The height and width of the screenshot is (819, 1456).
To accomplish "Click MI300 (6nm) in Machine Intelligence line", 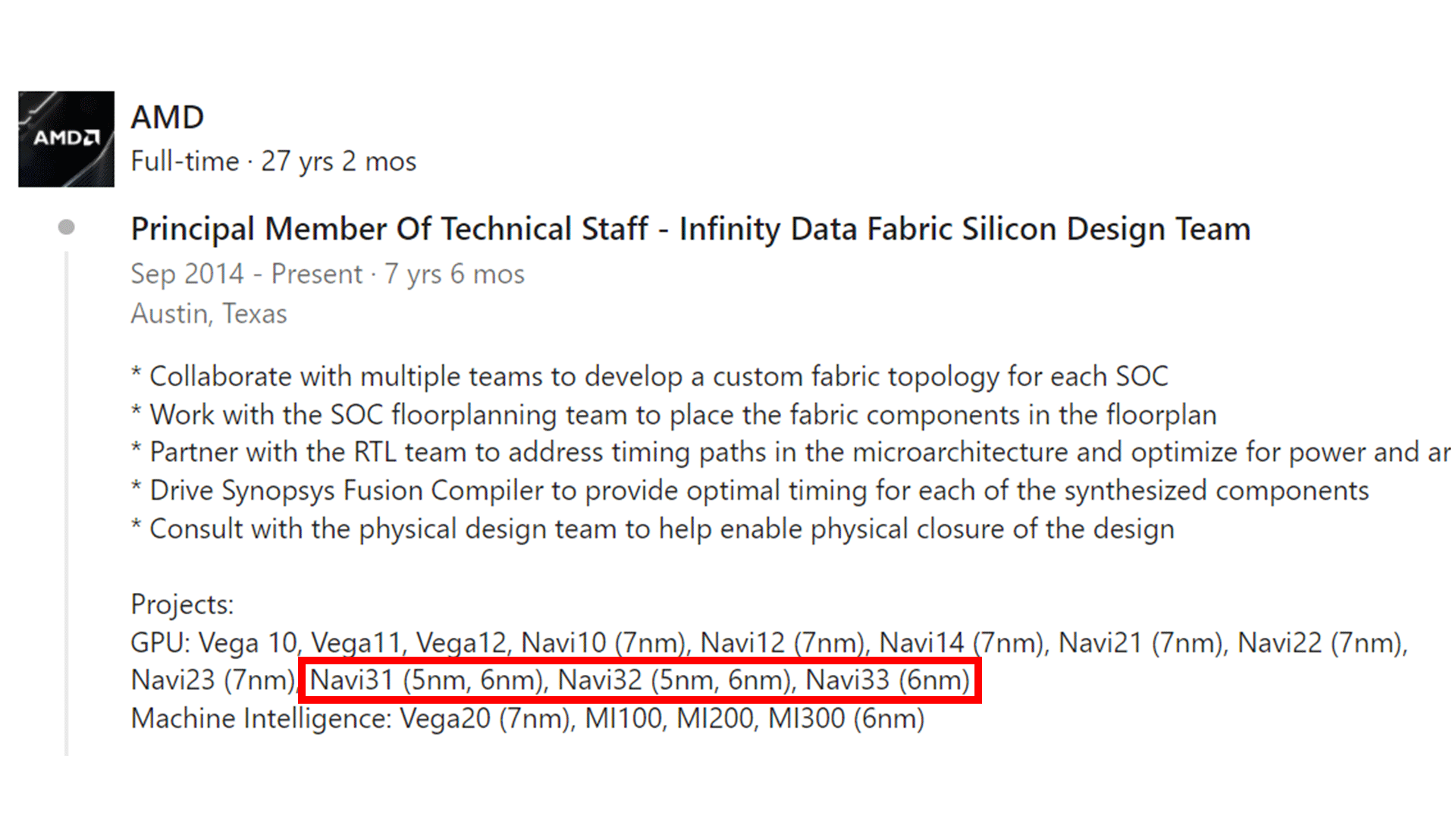I will (x=846, y=718).
